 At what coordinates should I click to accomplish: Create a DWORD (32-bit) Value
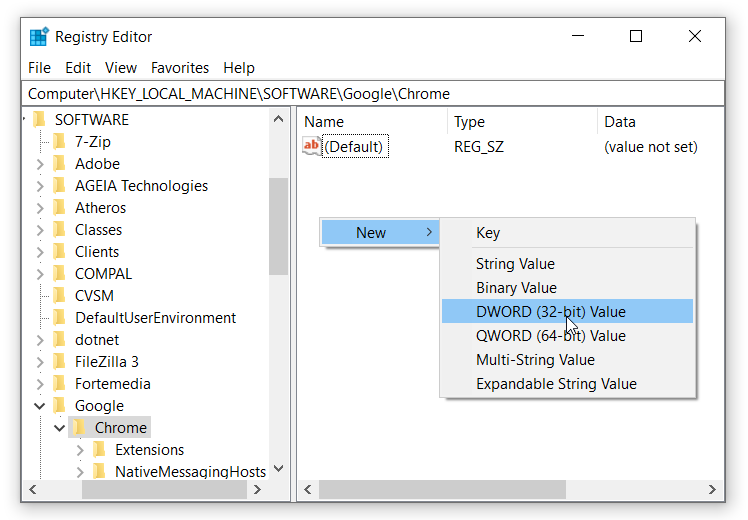coord(567,311)
